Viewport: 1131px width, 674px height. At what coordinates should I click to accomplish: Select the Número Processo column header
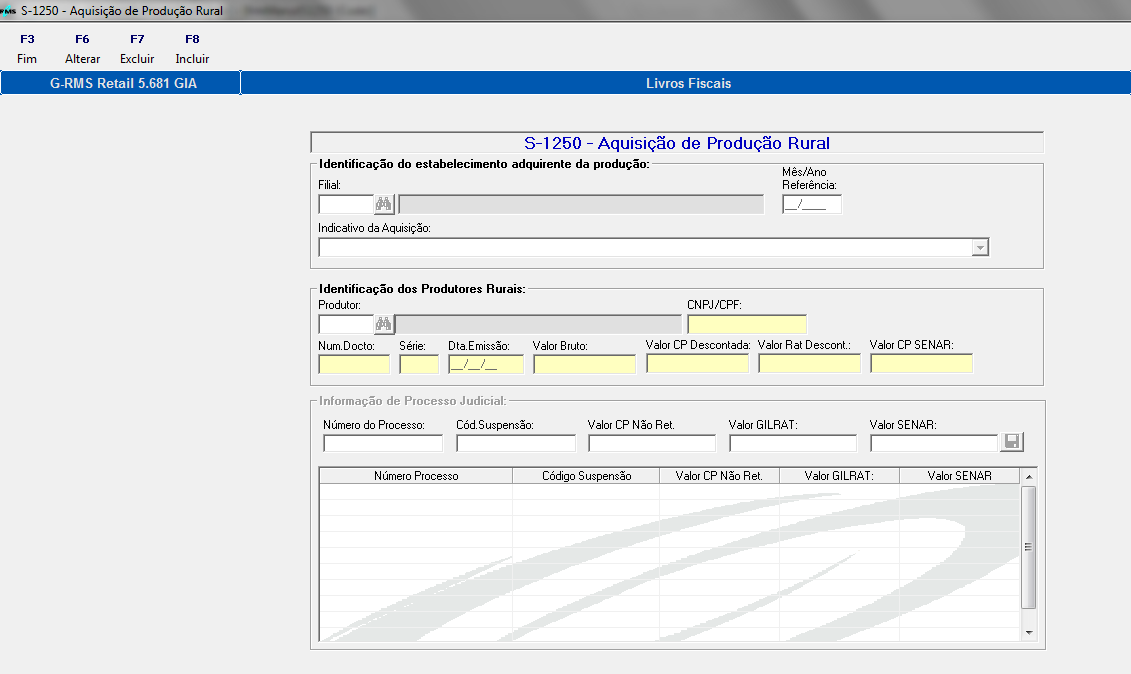pos(415,475)
